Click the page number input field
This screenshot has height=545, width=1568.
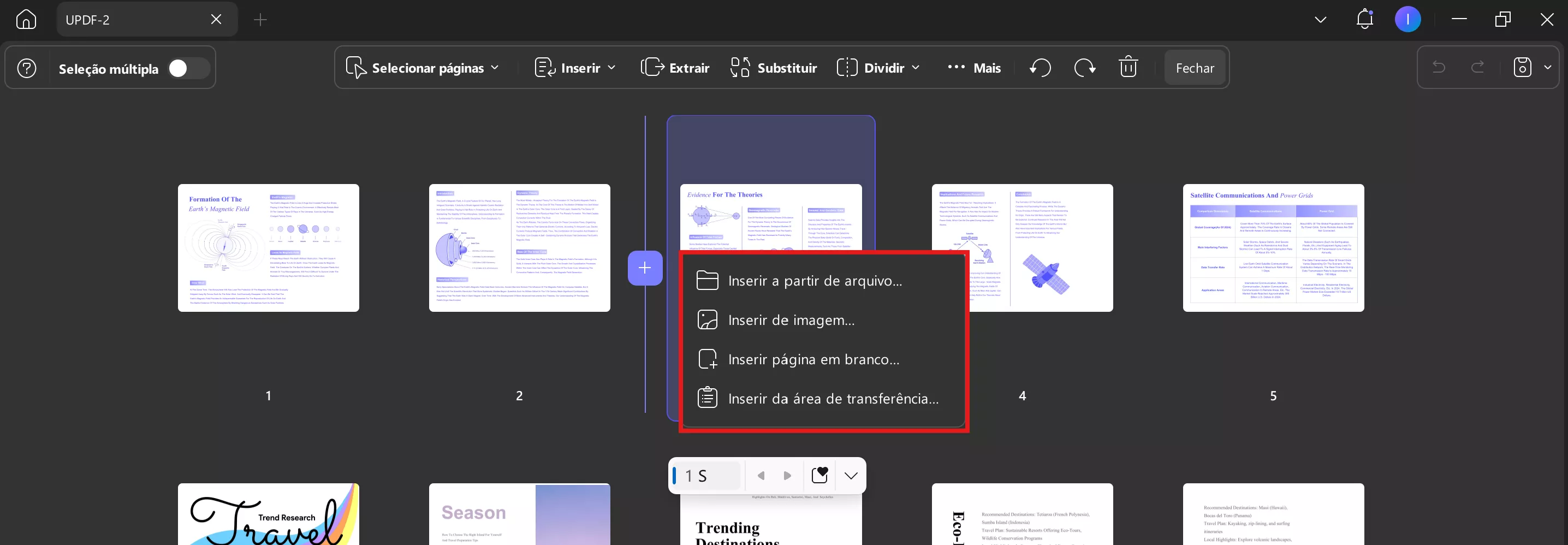point(705,475)
